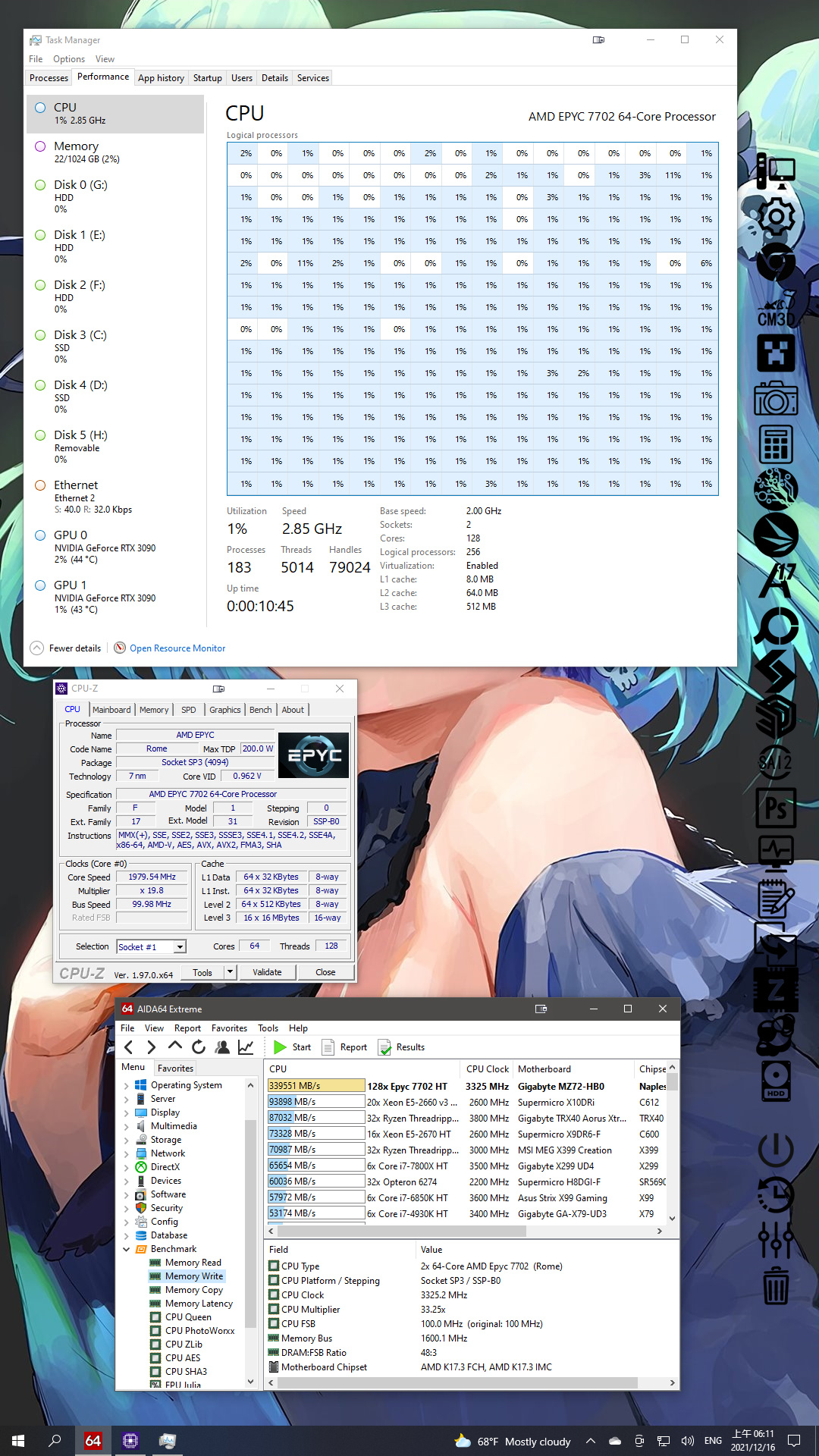Open the gear settings icon in the dock
The image size is (819, 1456).
[x=776, y=218]
